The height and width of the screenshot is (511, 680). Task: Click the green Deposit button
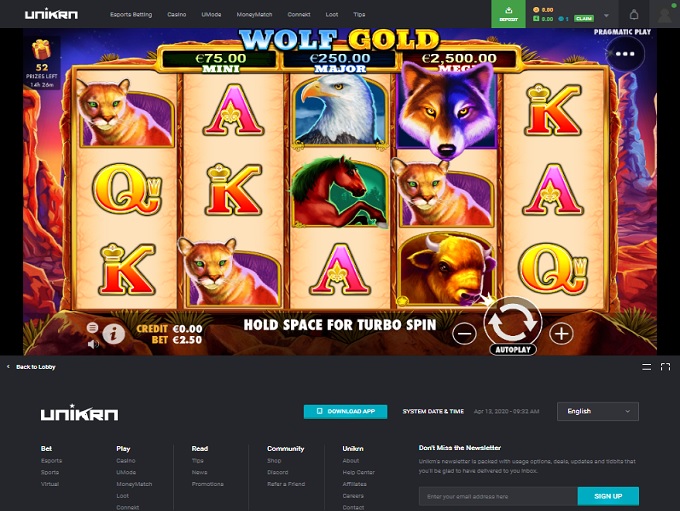pos(508,14)
